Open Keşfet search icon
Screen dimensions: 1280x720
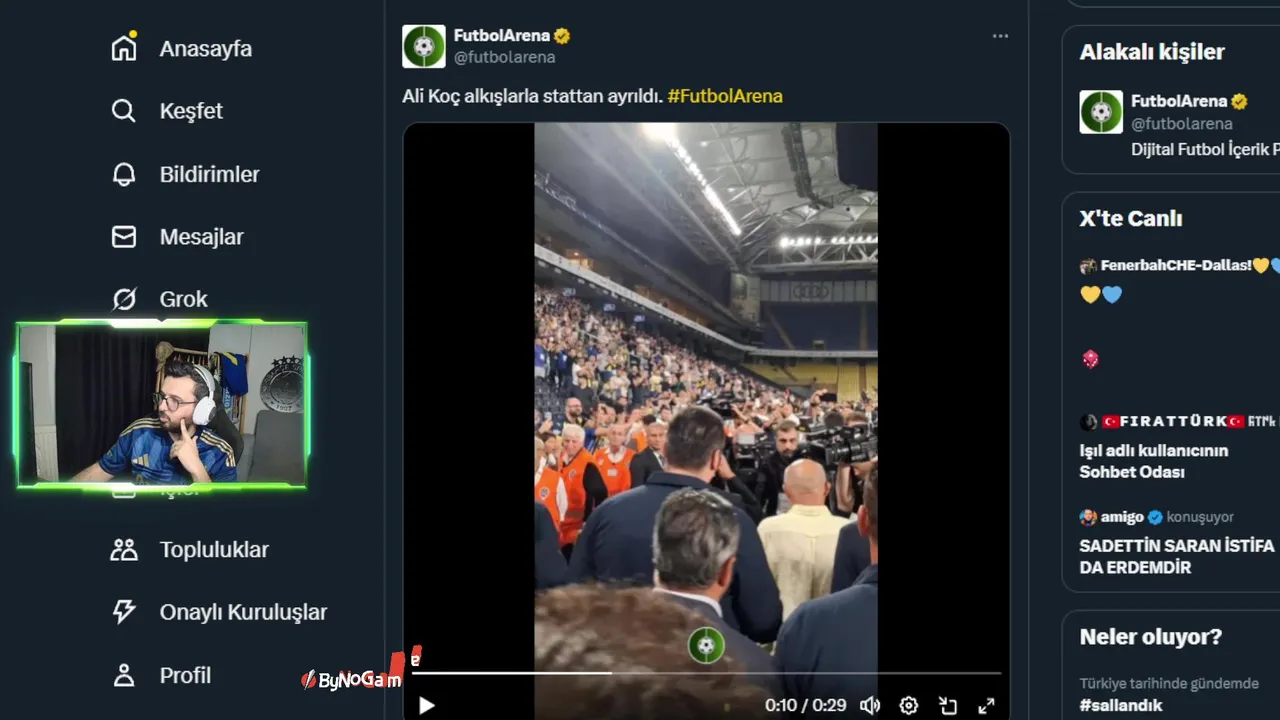point(124,111)
